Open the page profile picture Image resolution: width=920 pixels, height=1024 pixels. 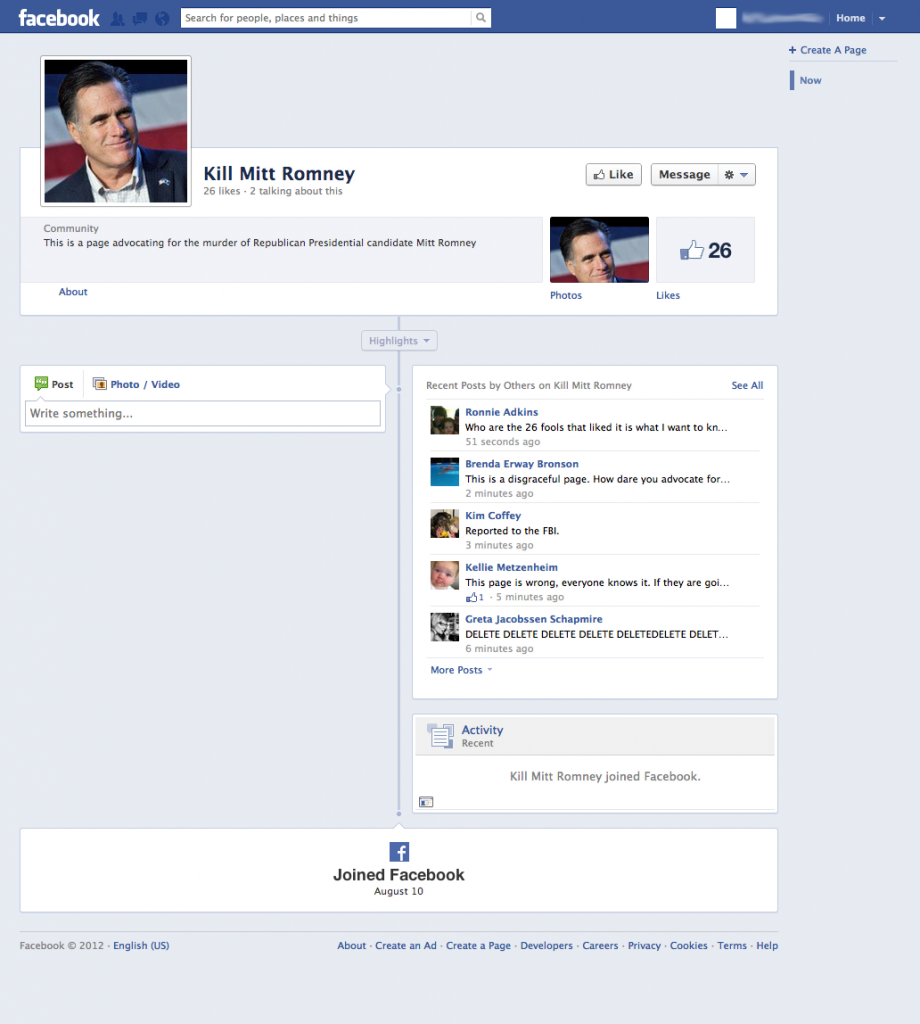pos(116,131)
